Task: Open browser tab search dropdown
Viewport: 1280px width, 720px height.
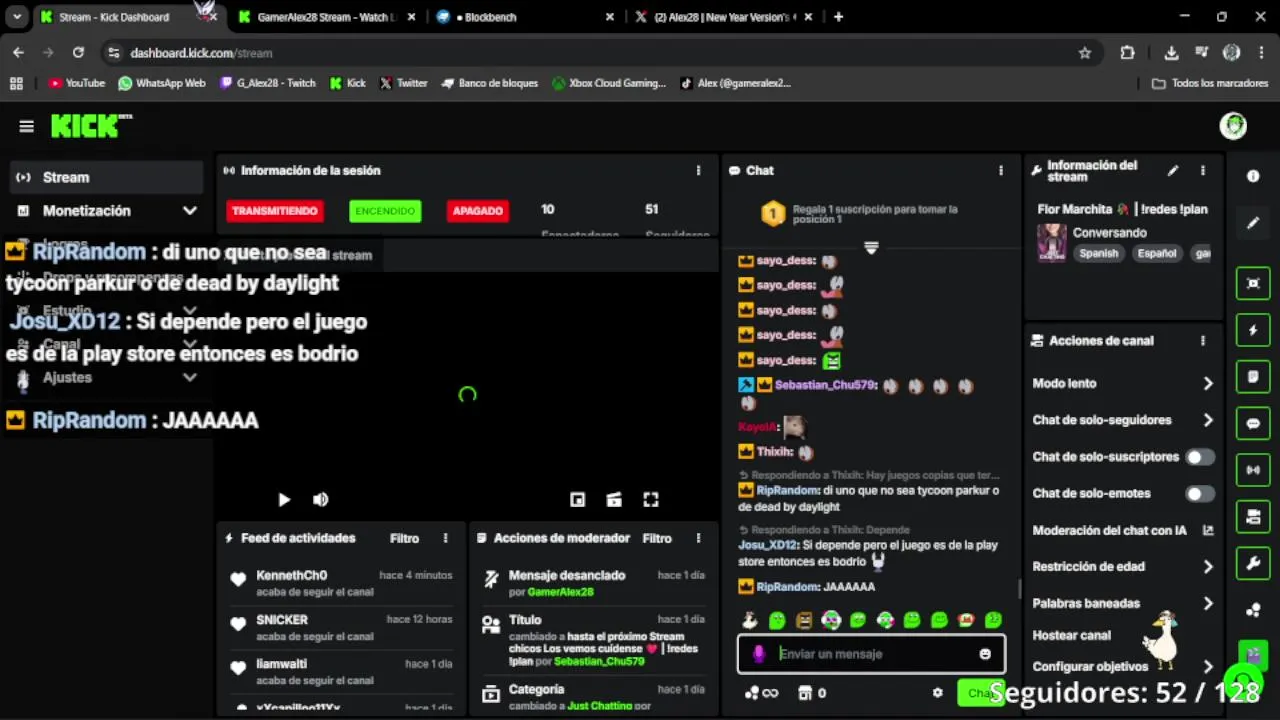Action: (x=17, y=17)
